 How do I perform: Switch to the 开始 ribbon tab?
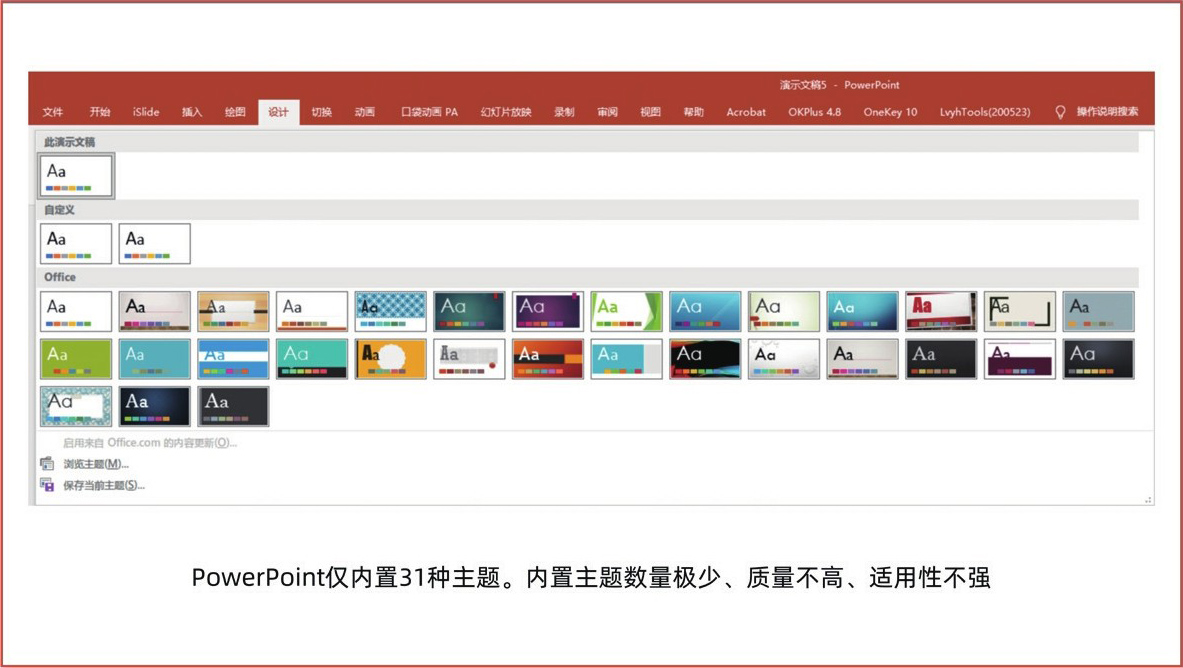[x=100, y=112]
